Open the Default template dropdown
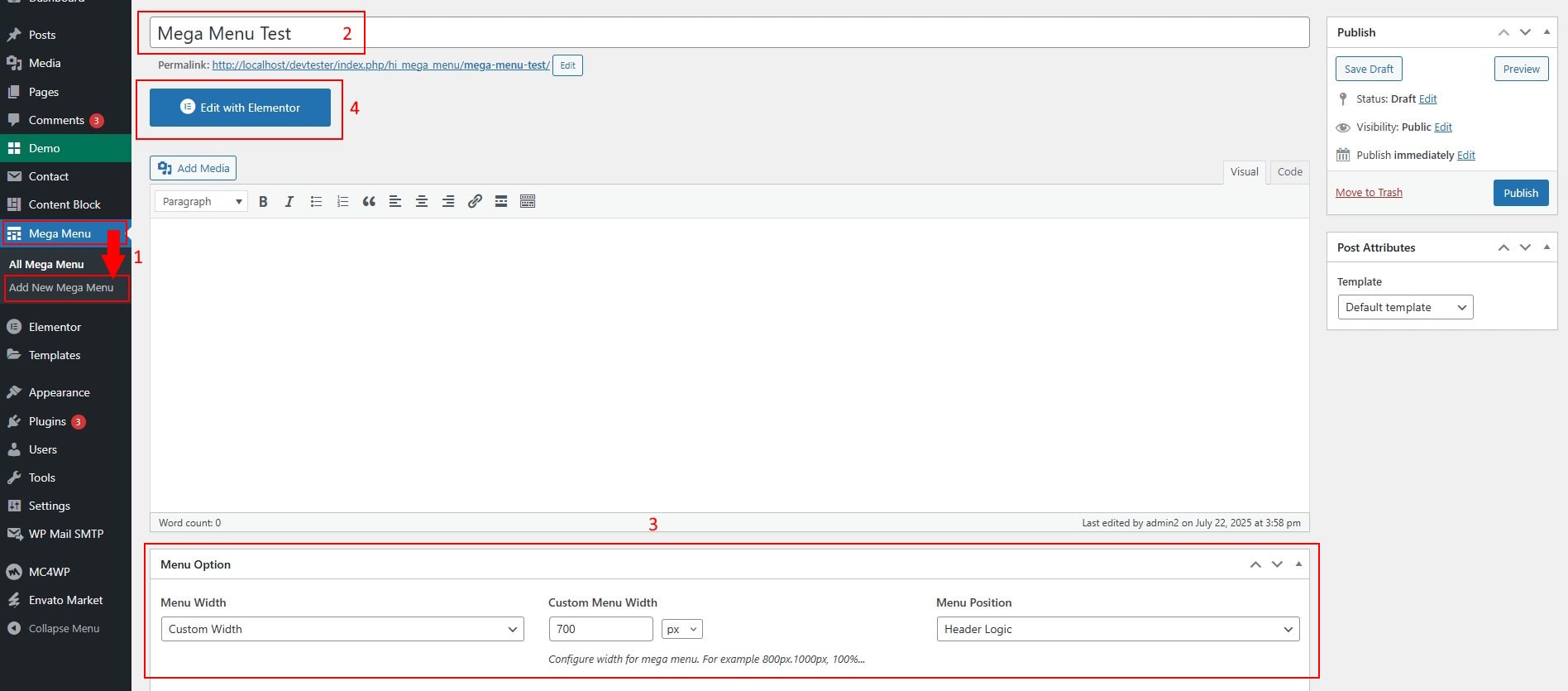Screen dimensions: 1568x691 click(x=1405, y=307)
